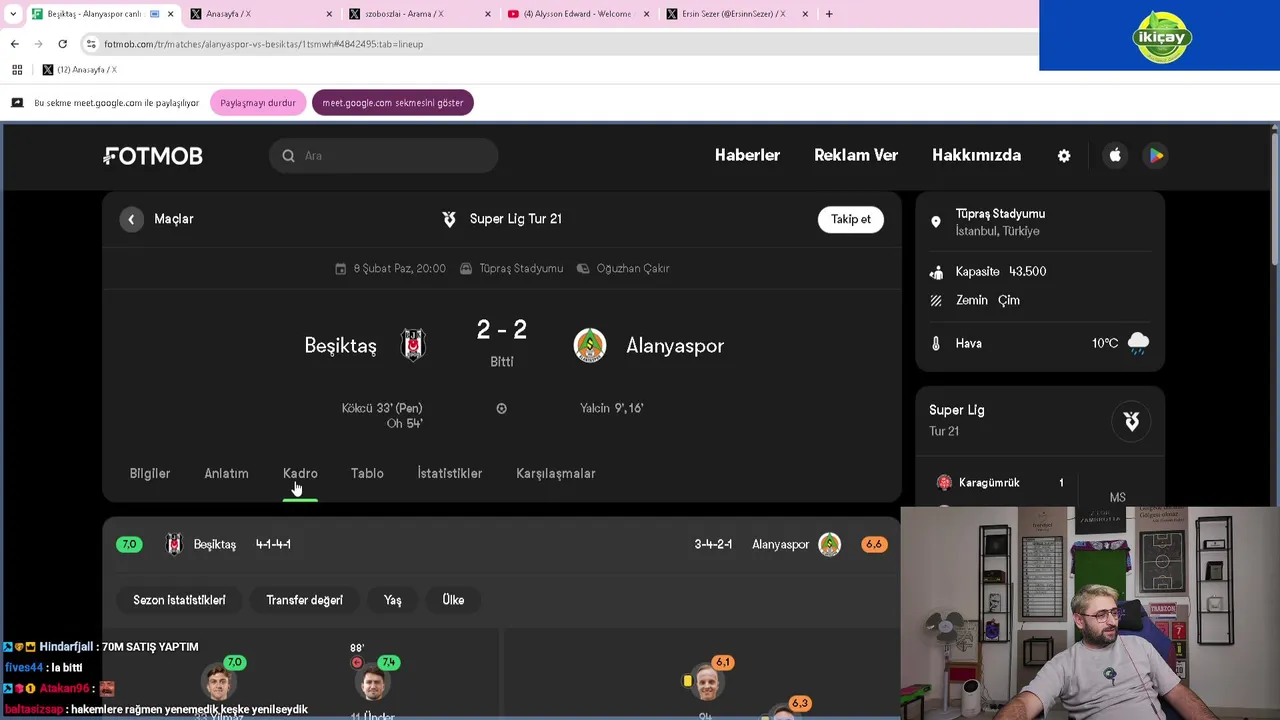1280x720 pixels.
Task: Click the Beşiktaş 7.0 team rating badge
Action: (129, 545)
